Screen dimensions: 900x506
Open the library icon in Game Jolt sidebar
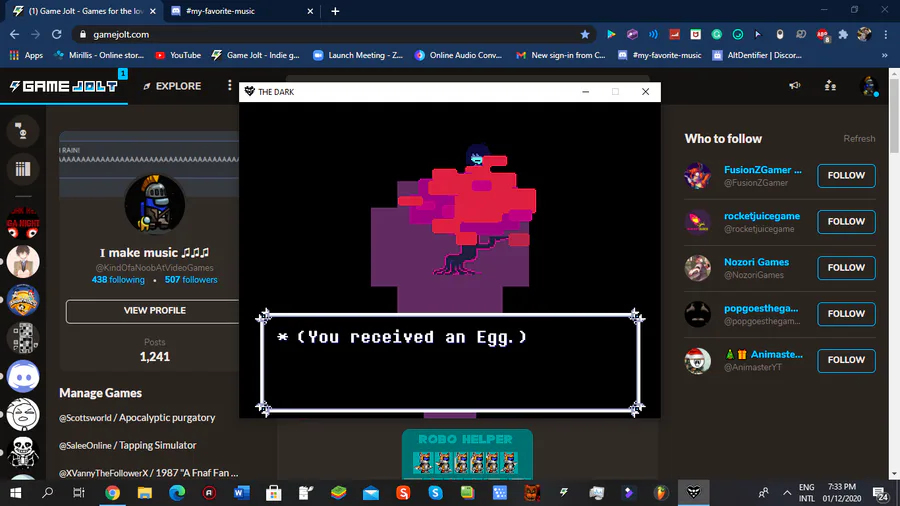[x=23, y=169]
